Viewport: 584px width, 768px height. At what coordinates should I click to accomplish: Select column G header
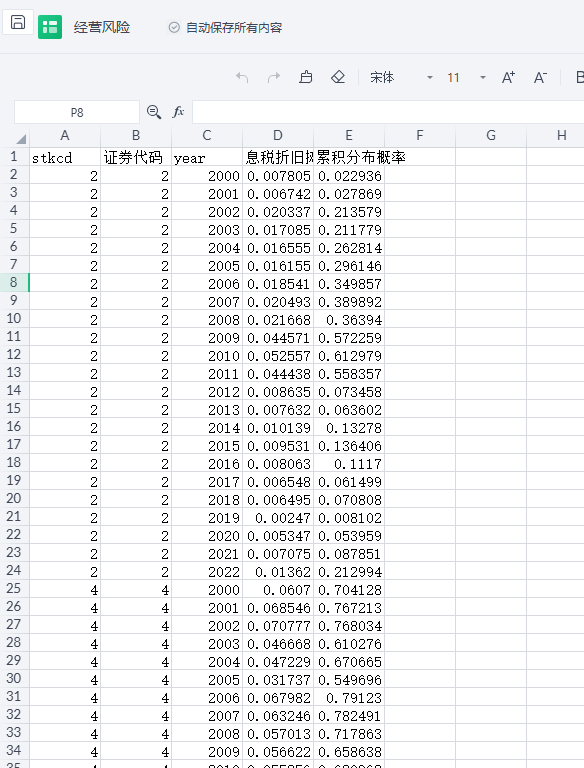pyautogui.click(x=491, y=136)
